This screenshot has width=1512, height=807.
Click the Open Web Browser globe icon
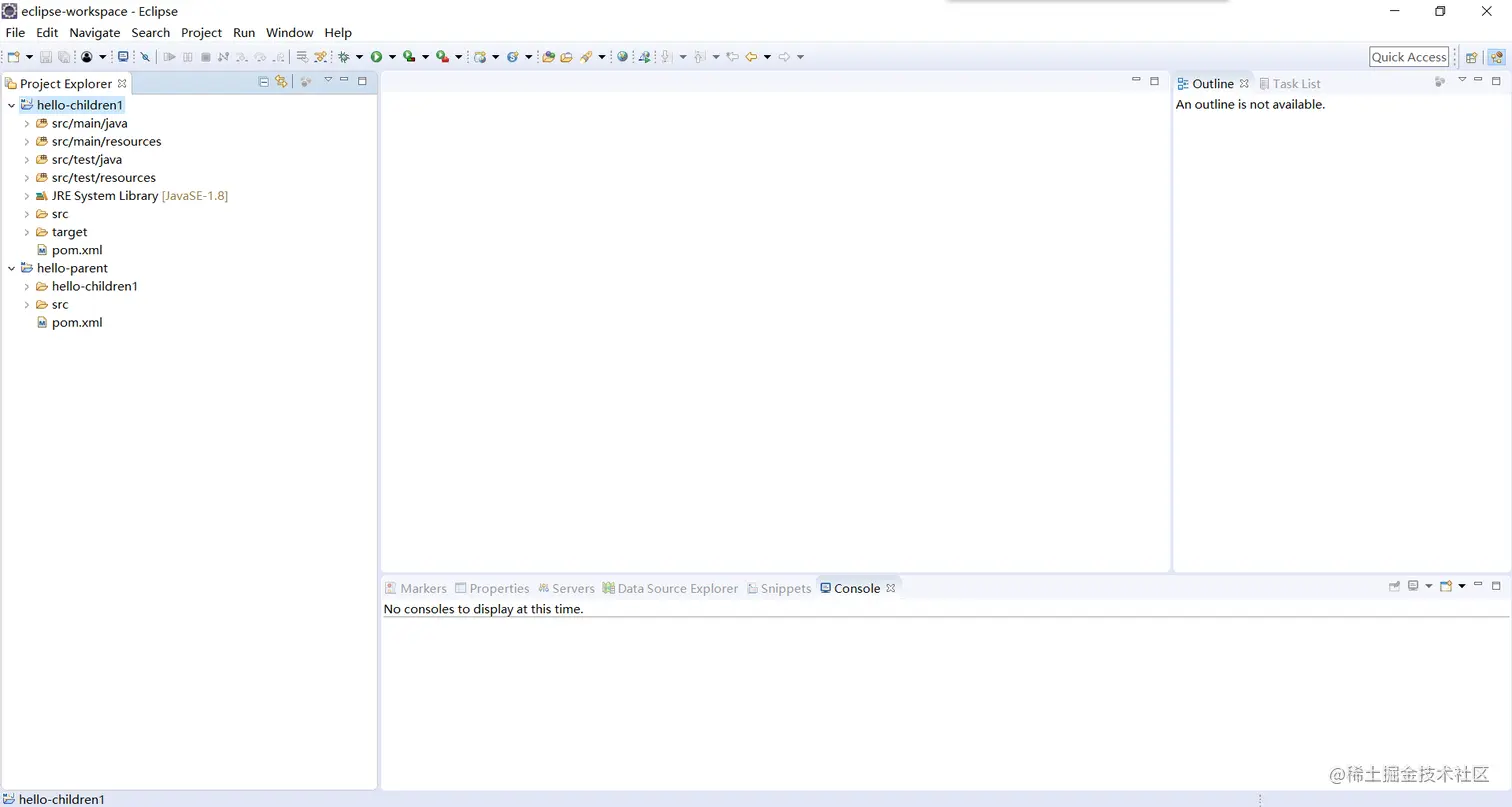pos(622,57)
